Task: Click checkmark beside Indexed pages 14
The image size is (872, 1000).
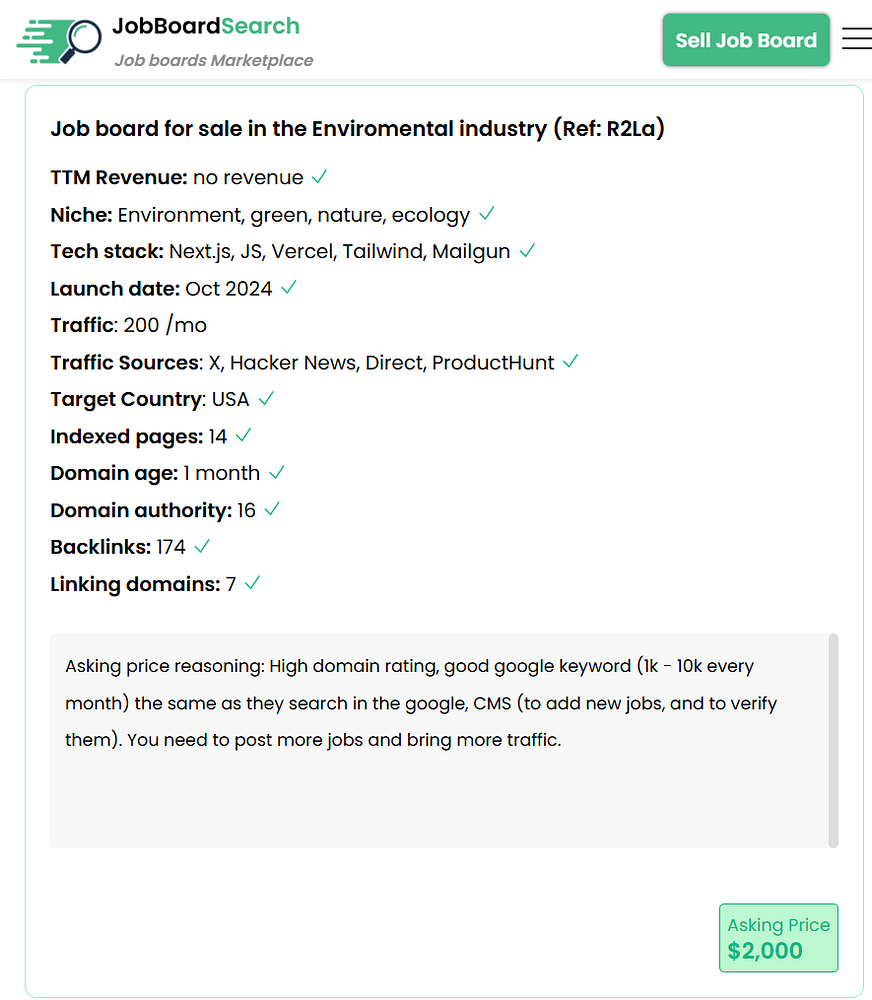Action: (x=243, y=436)
